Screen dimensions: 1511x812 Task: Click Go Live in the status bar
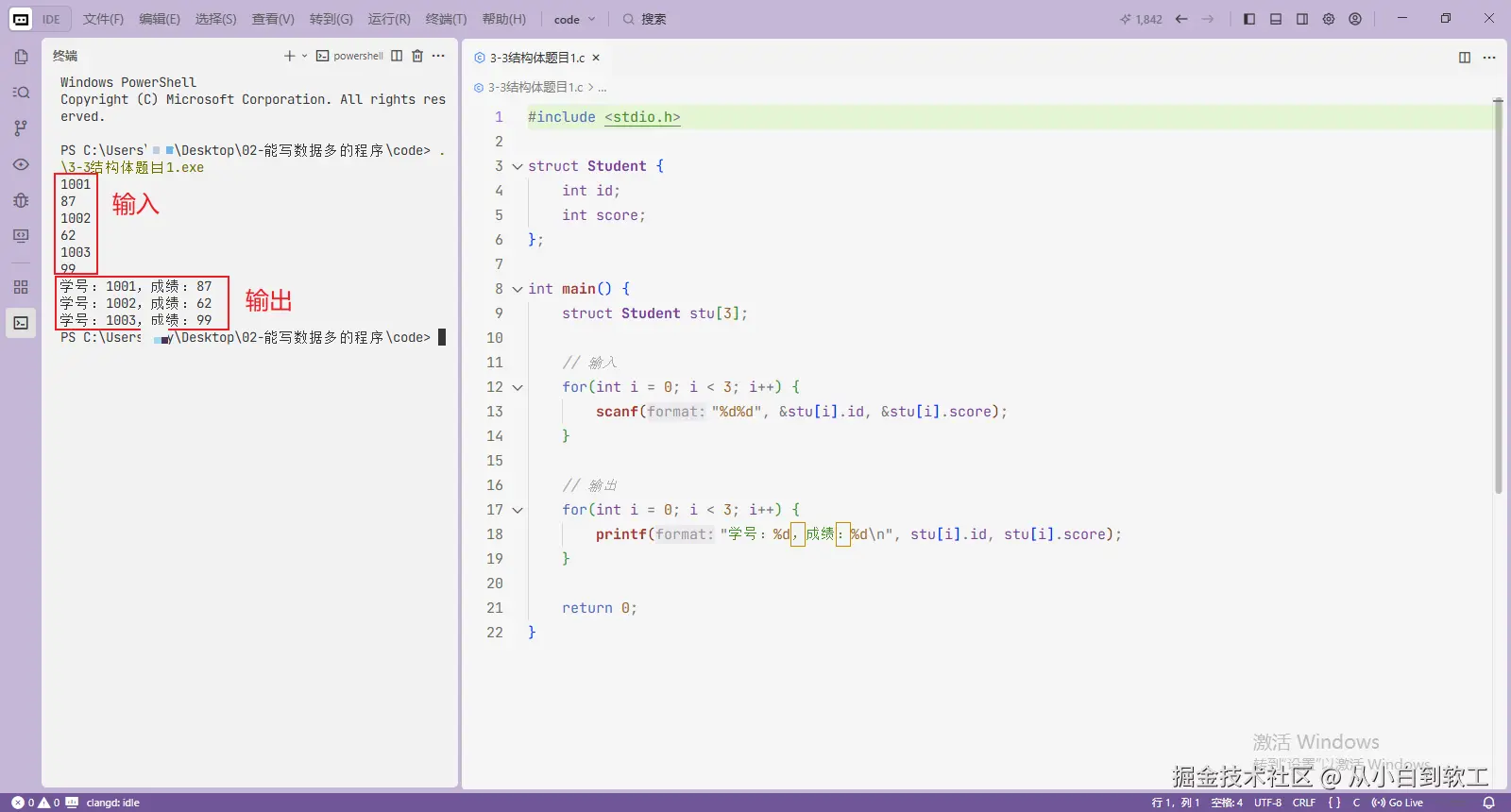coord(1398,803)
